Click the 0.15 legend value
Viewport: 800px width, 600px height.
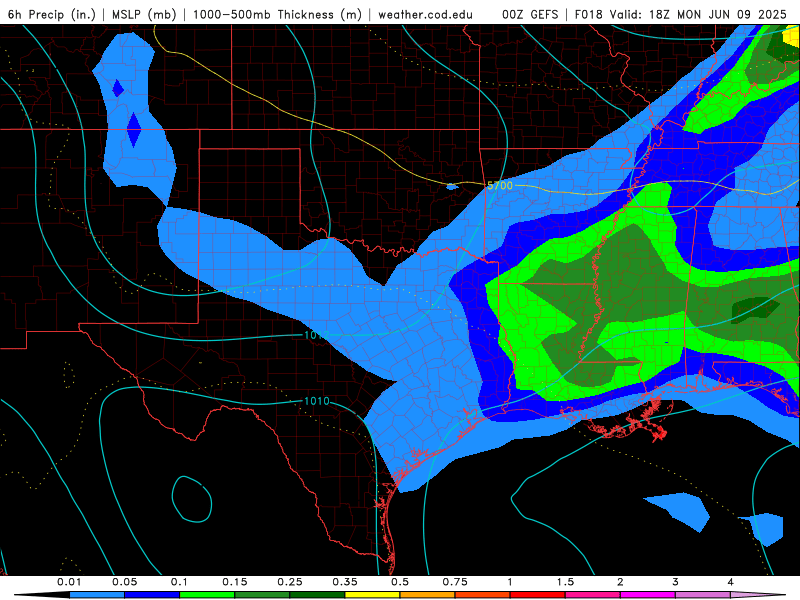pos(235,582)
